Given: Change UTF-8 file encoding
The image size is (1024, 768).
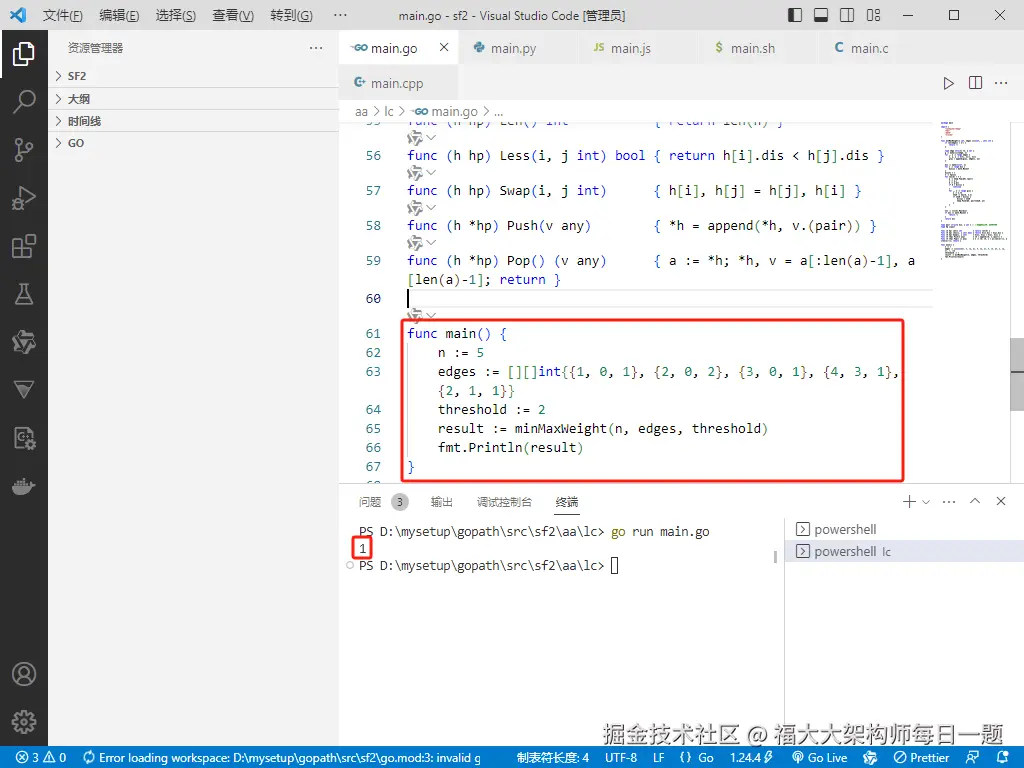Looking at the screenshot, I should 621,758.
